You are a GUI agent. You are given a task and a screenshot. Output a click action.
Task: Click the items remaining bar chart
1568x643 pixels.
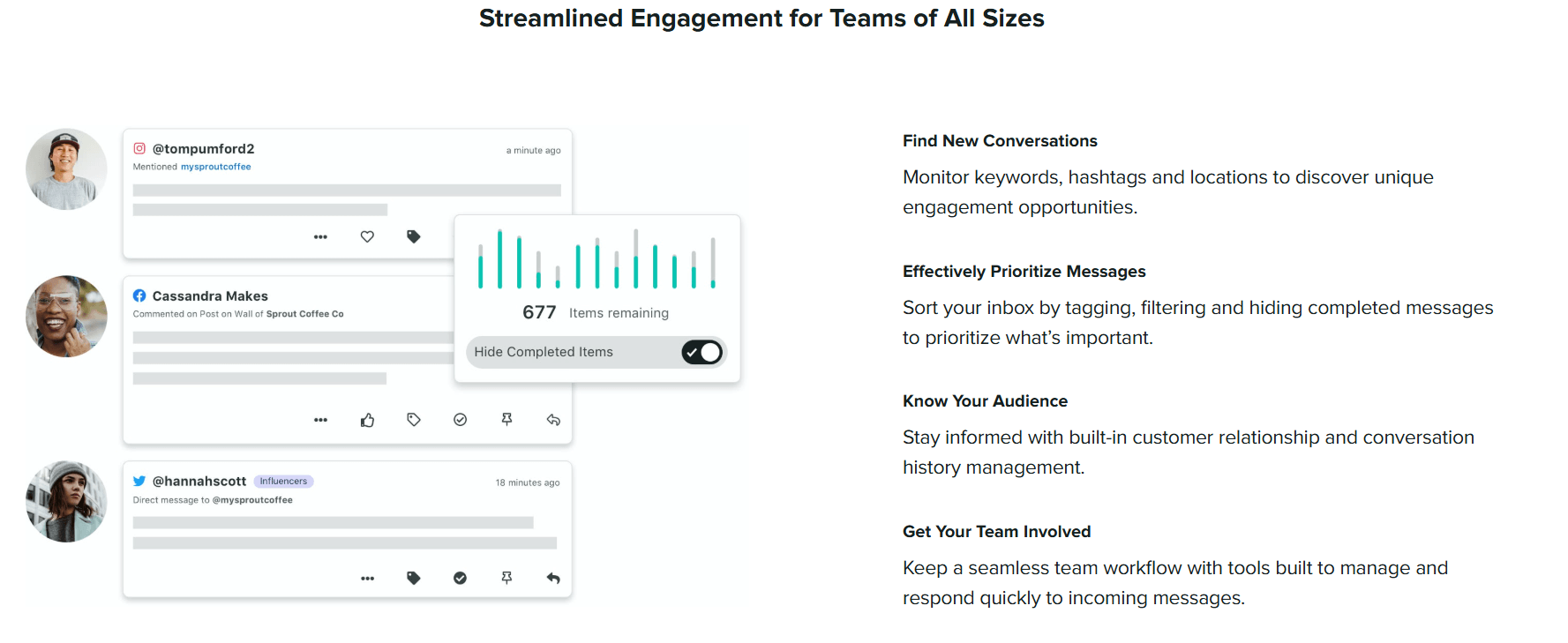(x=596, y=258)
